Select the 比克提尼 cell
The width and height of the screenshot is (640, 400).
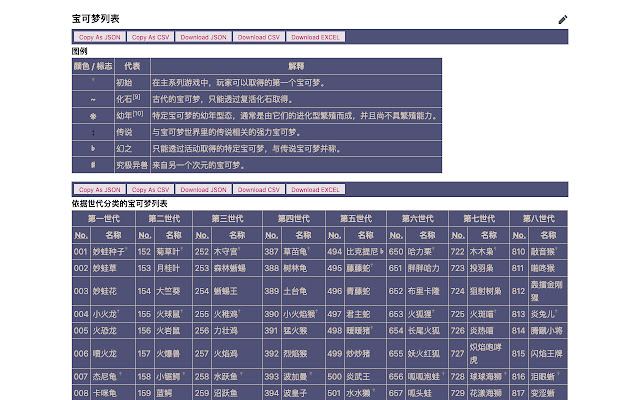click(x=365, y=251)
